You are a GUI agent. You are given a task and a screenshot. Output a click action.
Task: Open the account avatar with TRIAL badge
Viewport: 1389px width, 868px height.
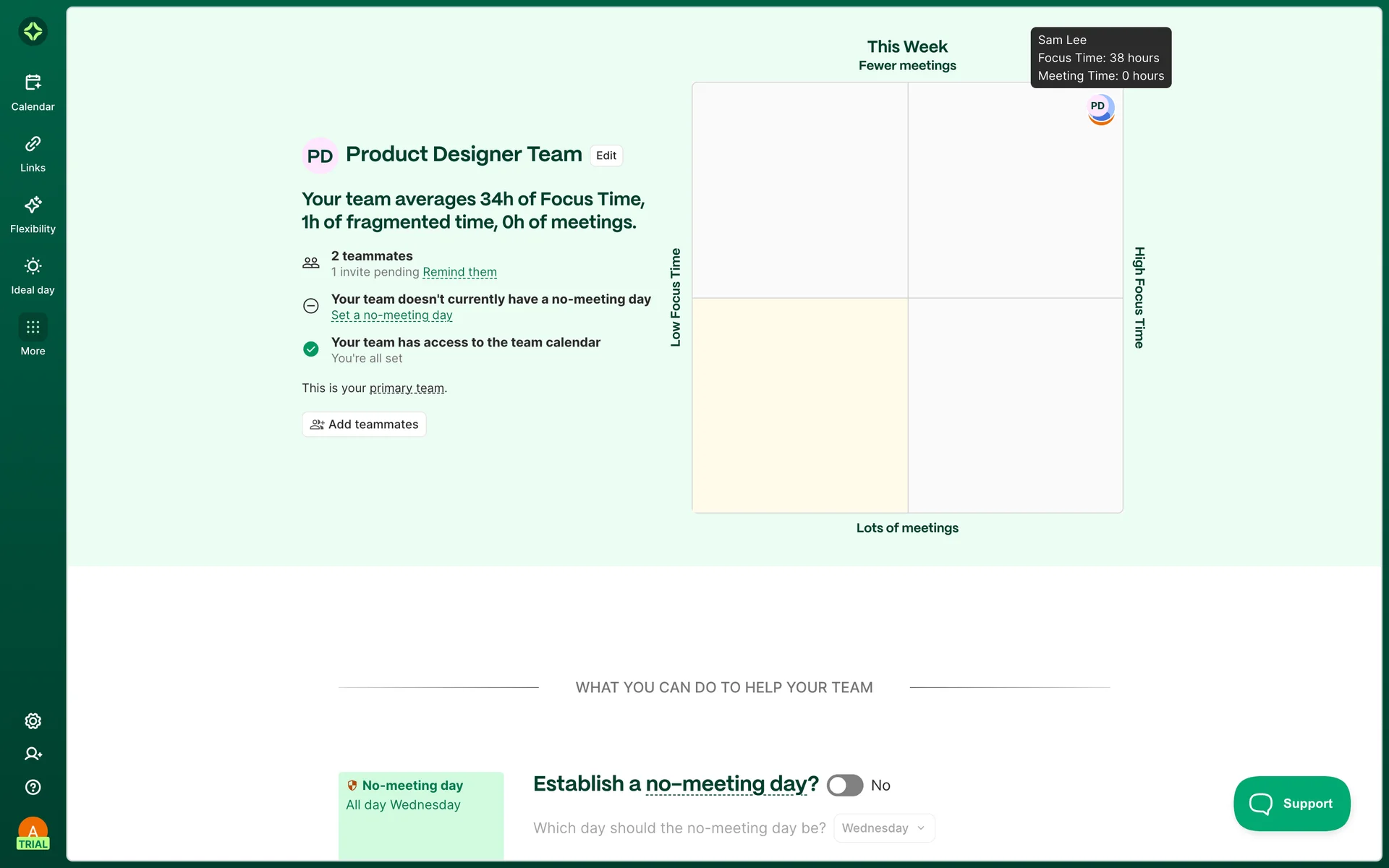tap(33, 833)
